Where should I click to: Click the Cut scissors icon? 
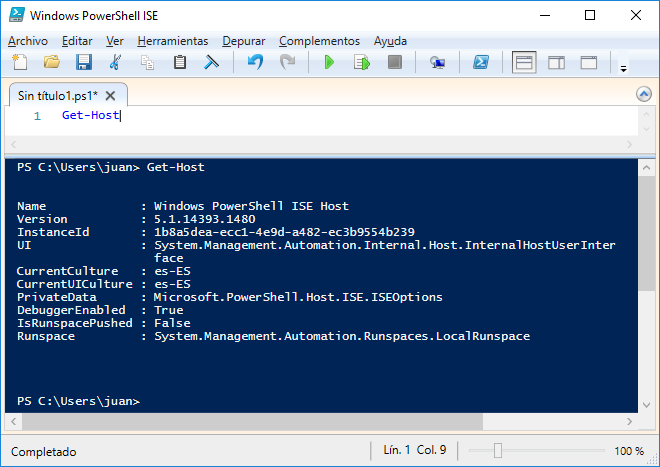pyautogui.click(x=115, y=62)
